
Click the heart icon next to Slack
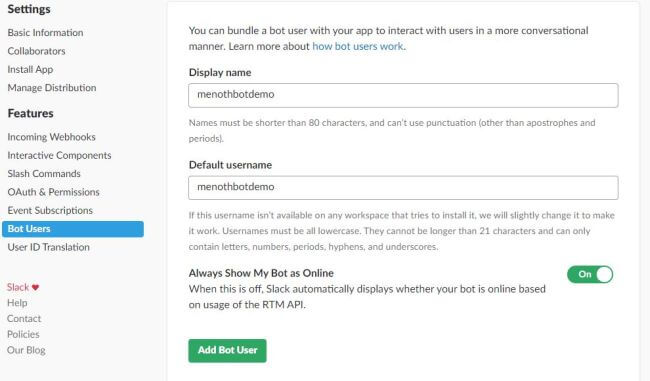tap(36, 287)
